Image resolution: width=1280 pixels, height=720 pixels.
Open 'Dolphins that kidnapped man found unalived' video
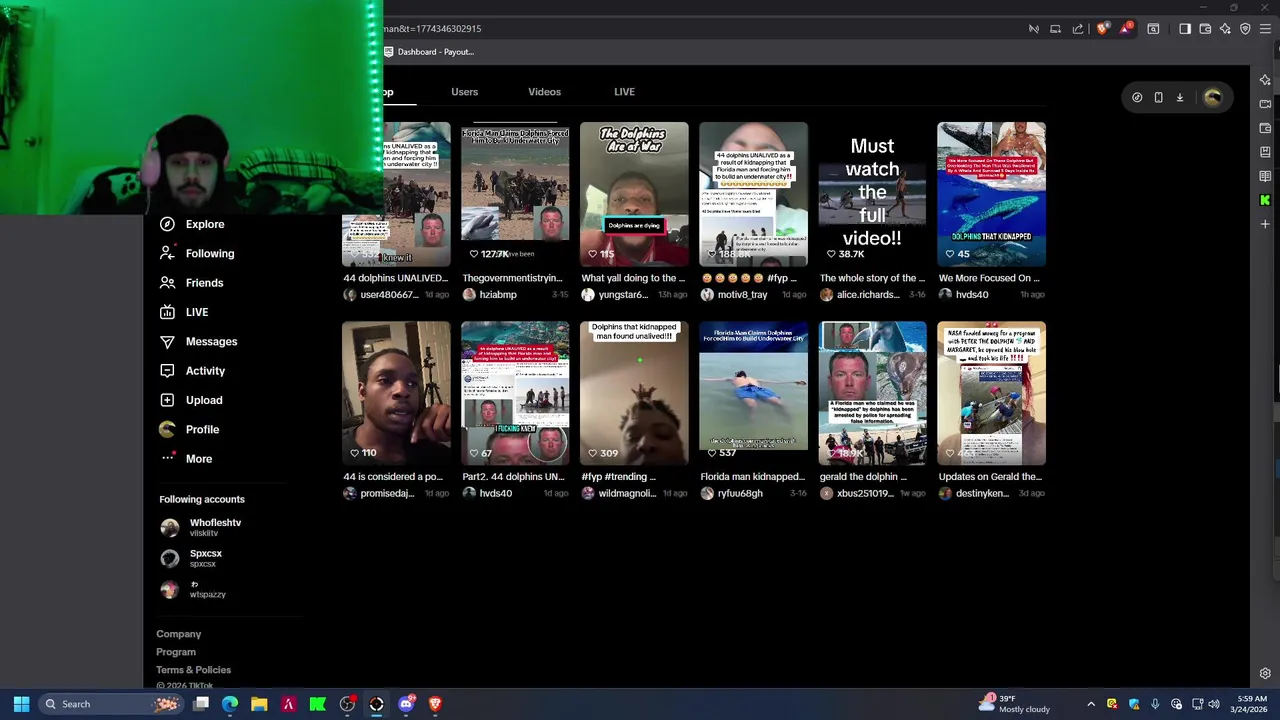pos(634,393)
